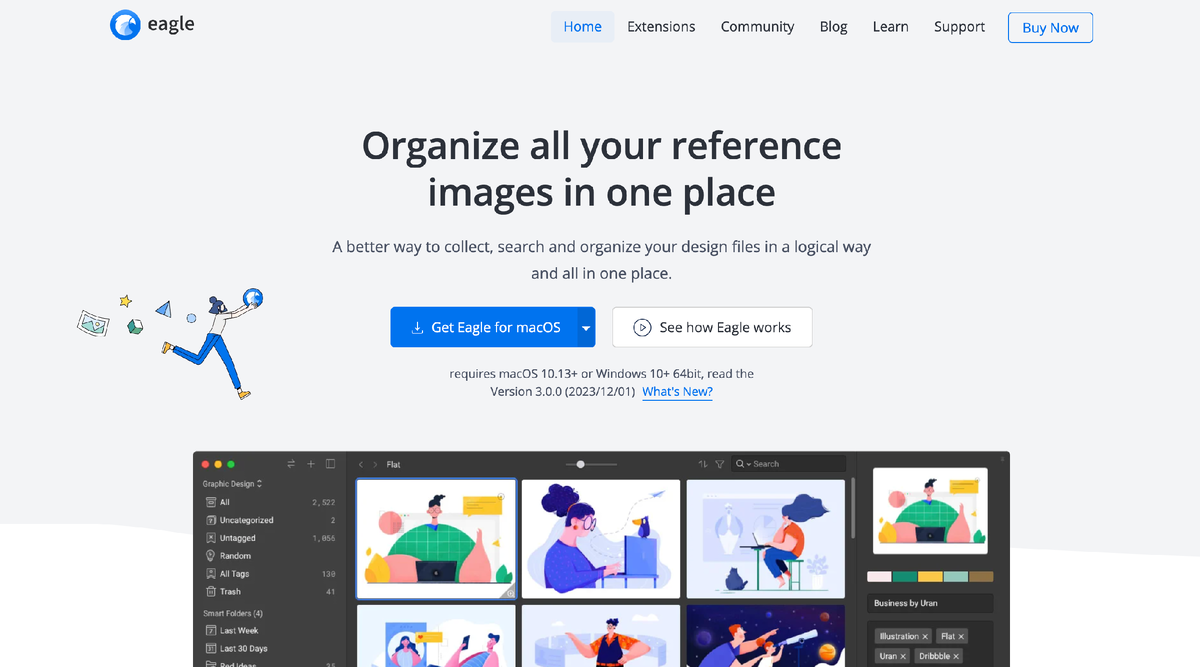Click the plus add icon in app sidebar
This screenshot has height=667, width=1200.
click(x=311, y=464)
